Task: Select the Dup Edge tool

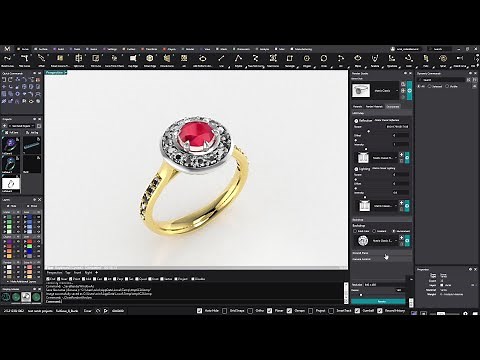Action: click(x=133, y=60)
